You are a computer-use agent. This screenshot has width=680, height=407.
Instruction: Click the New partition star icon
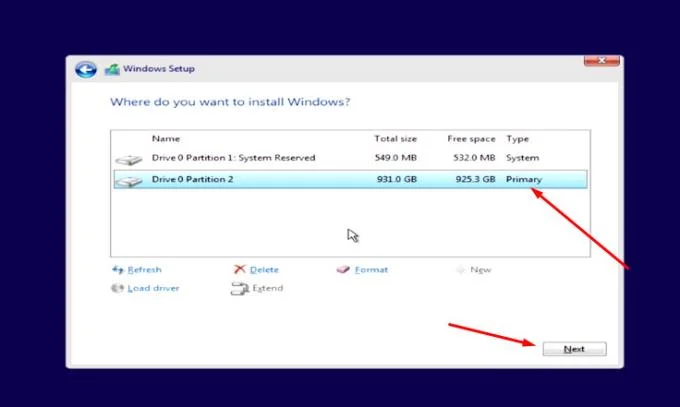click(x=461, y=270)
